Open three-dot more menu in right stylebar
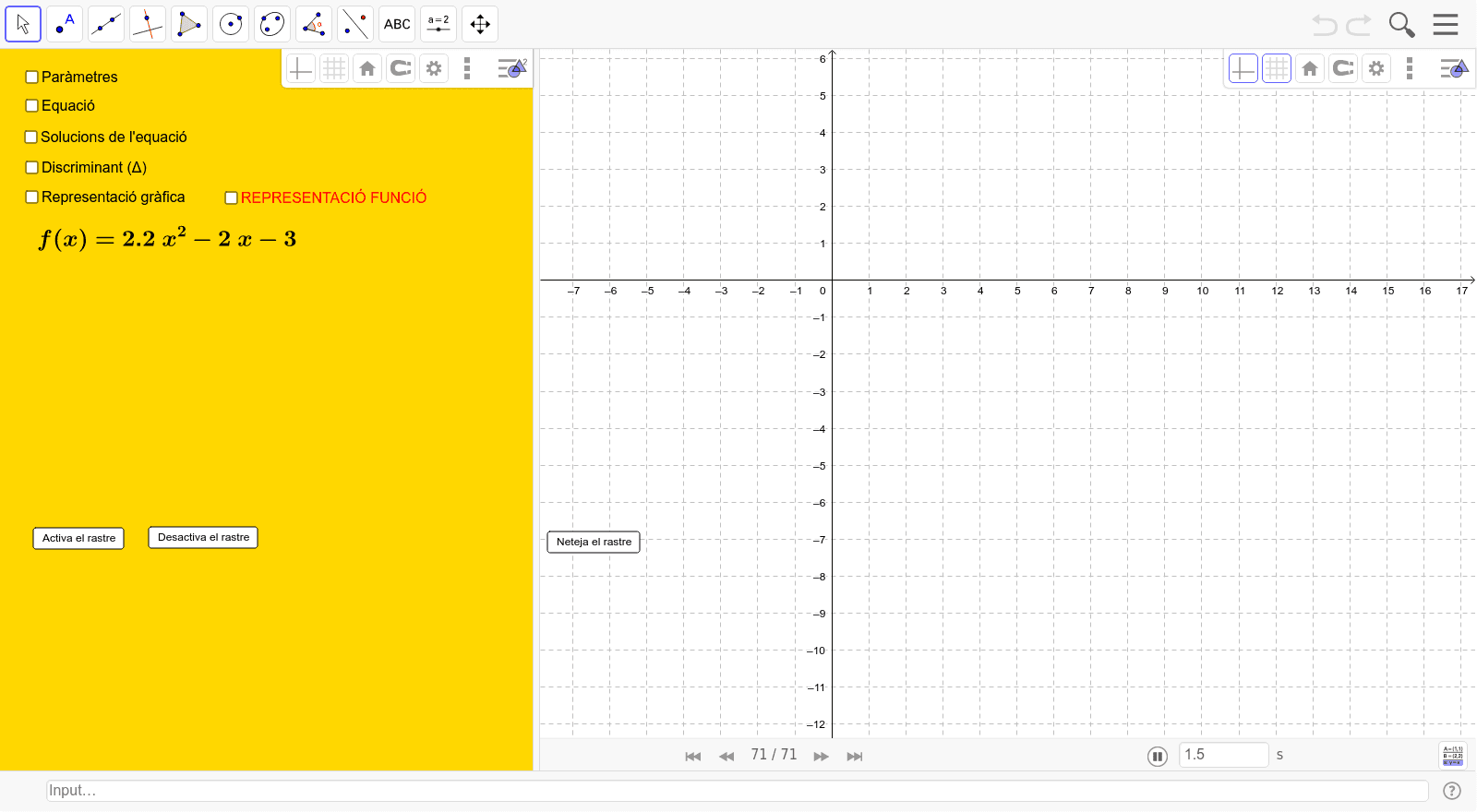Viewport: 1477px width, 812px height. (1410, 68)
